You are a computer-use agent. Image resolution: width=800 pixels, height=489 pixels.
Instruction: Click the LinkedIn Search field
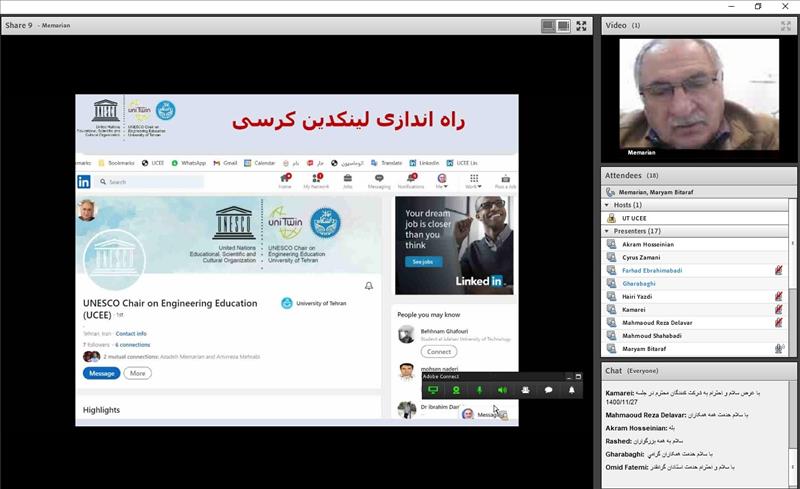point(149,182)
